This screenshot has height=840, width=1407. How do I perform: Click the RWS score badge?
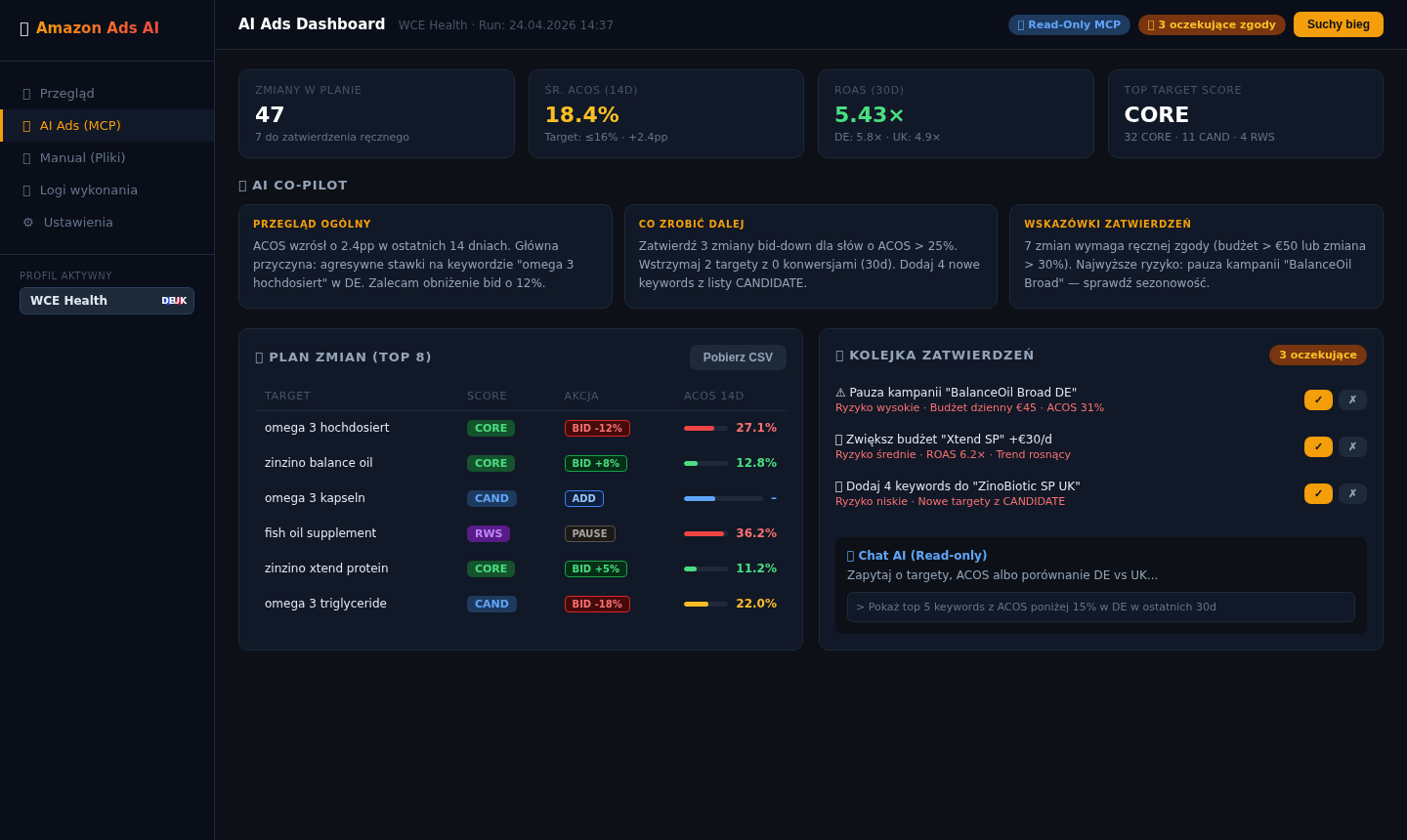pos(489,533)
